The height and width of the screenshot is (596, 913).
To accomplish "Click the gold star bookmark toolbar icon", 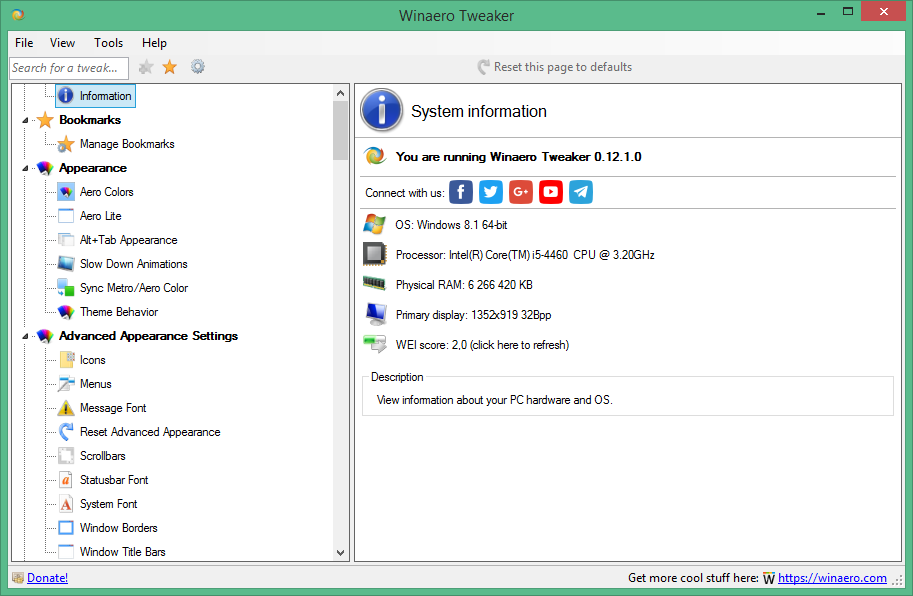I will tap(170, 67).
